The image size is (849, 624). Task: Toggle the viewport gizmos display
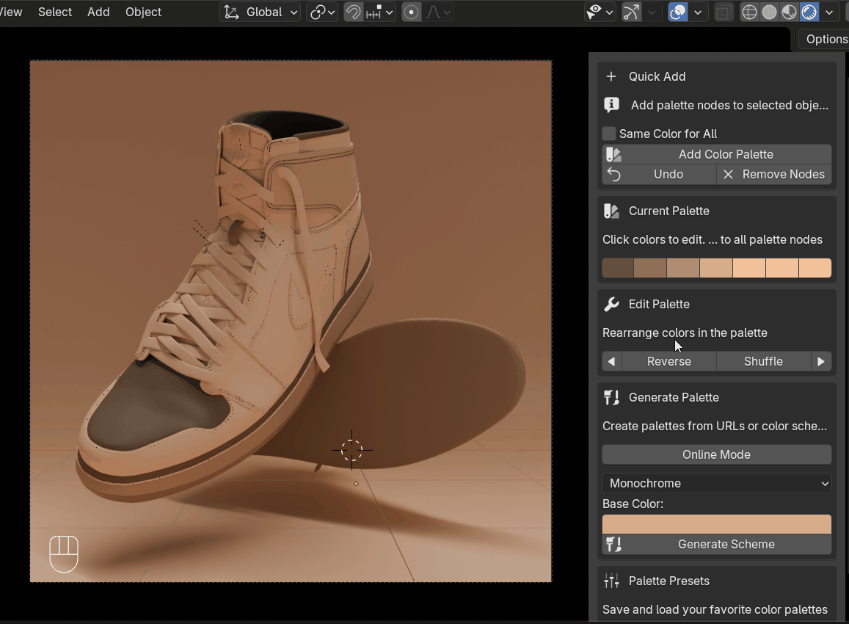click(628, 12)
